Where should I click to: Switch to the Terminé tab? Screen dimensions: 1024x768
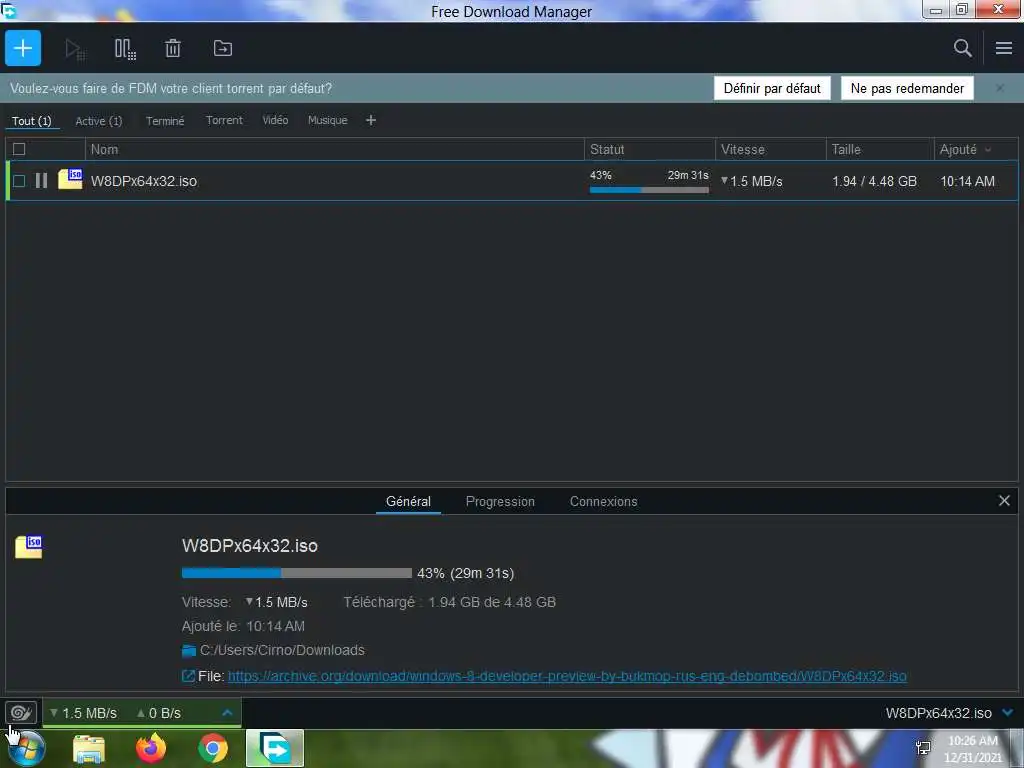click(165, 121)
